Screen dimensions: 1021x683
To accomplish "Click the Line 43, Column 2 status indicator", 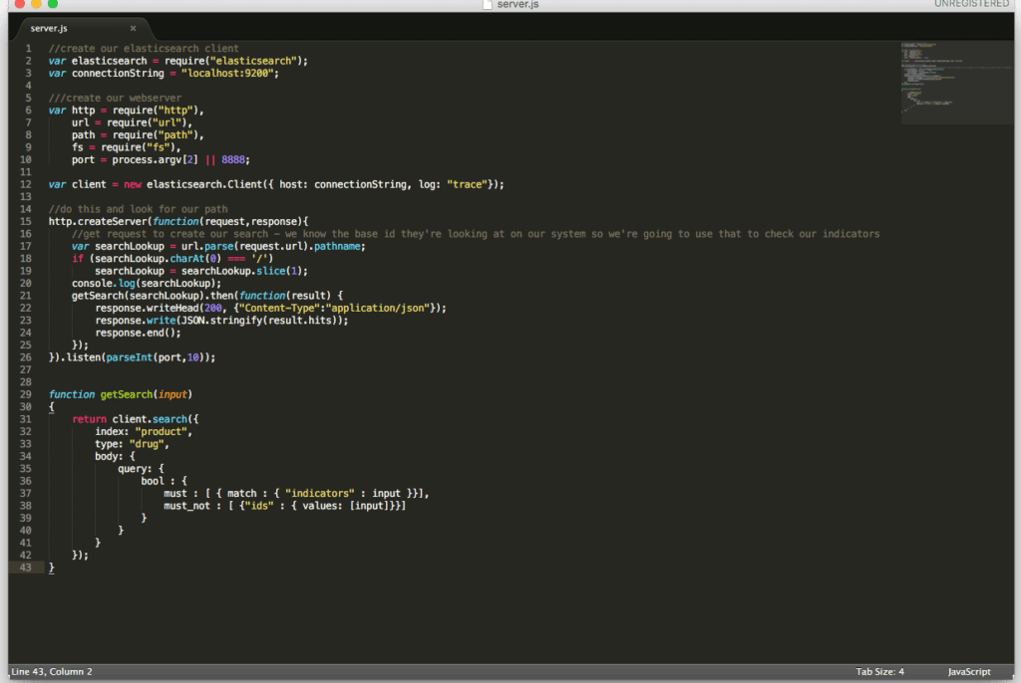I will [x=52, y=671].
